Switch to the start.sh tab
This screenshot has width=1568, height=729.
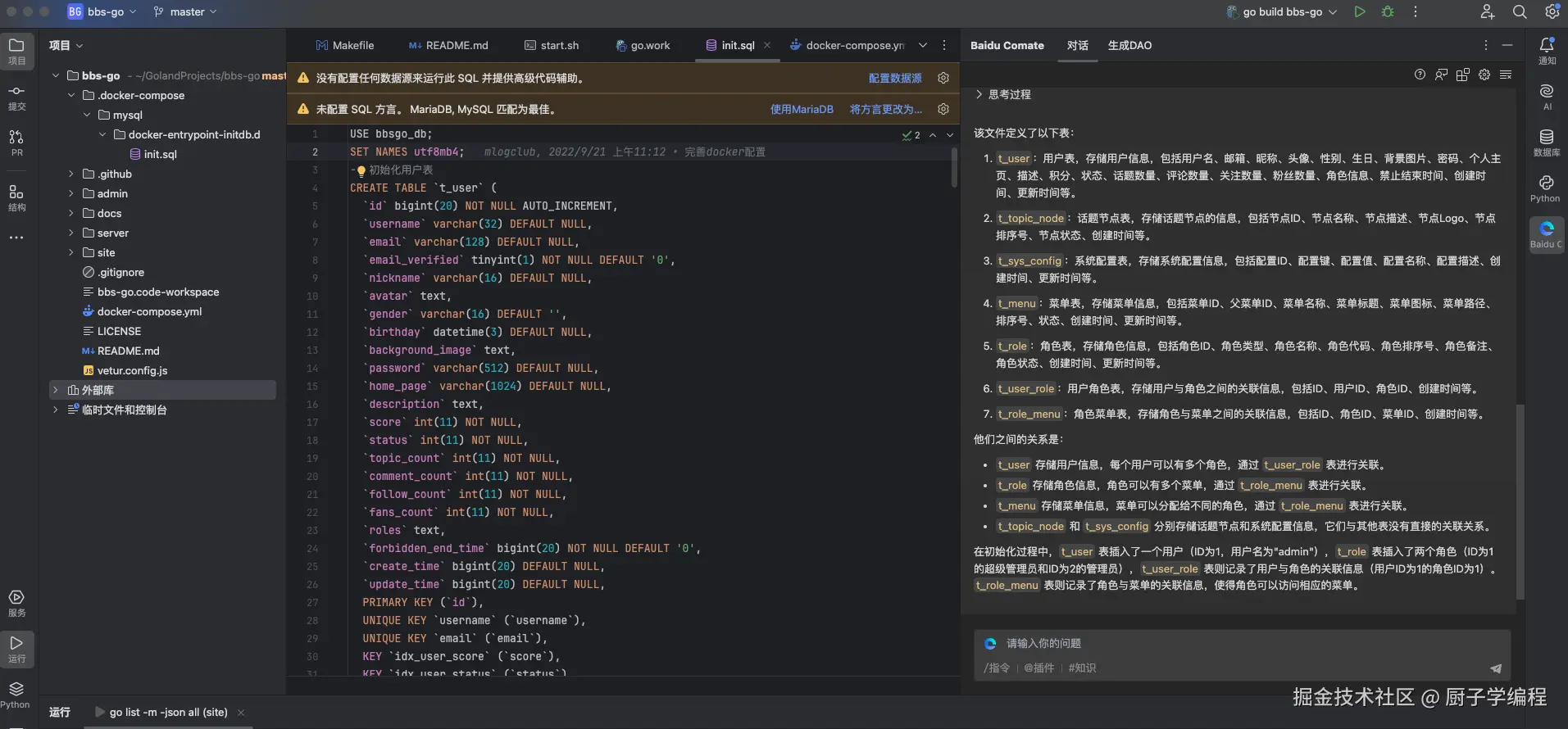552,45
